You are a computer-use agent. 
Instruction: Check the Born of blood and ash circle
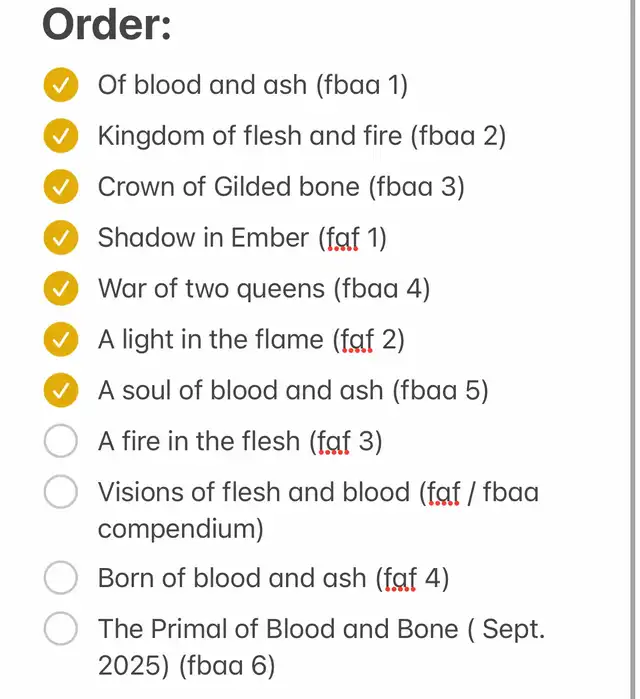coord(61,578)
